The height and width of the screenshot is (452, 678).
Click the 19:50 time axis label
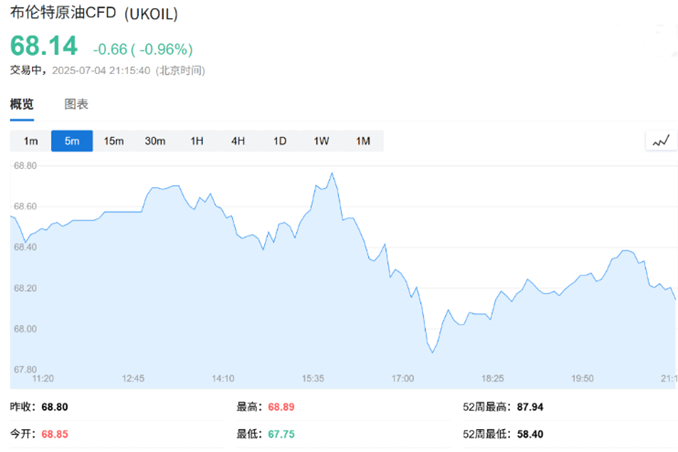(582, 378)
